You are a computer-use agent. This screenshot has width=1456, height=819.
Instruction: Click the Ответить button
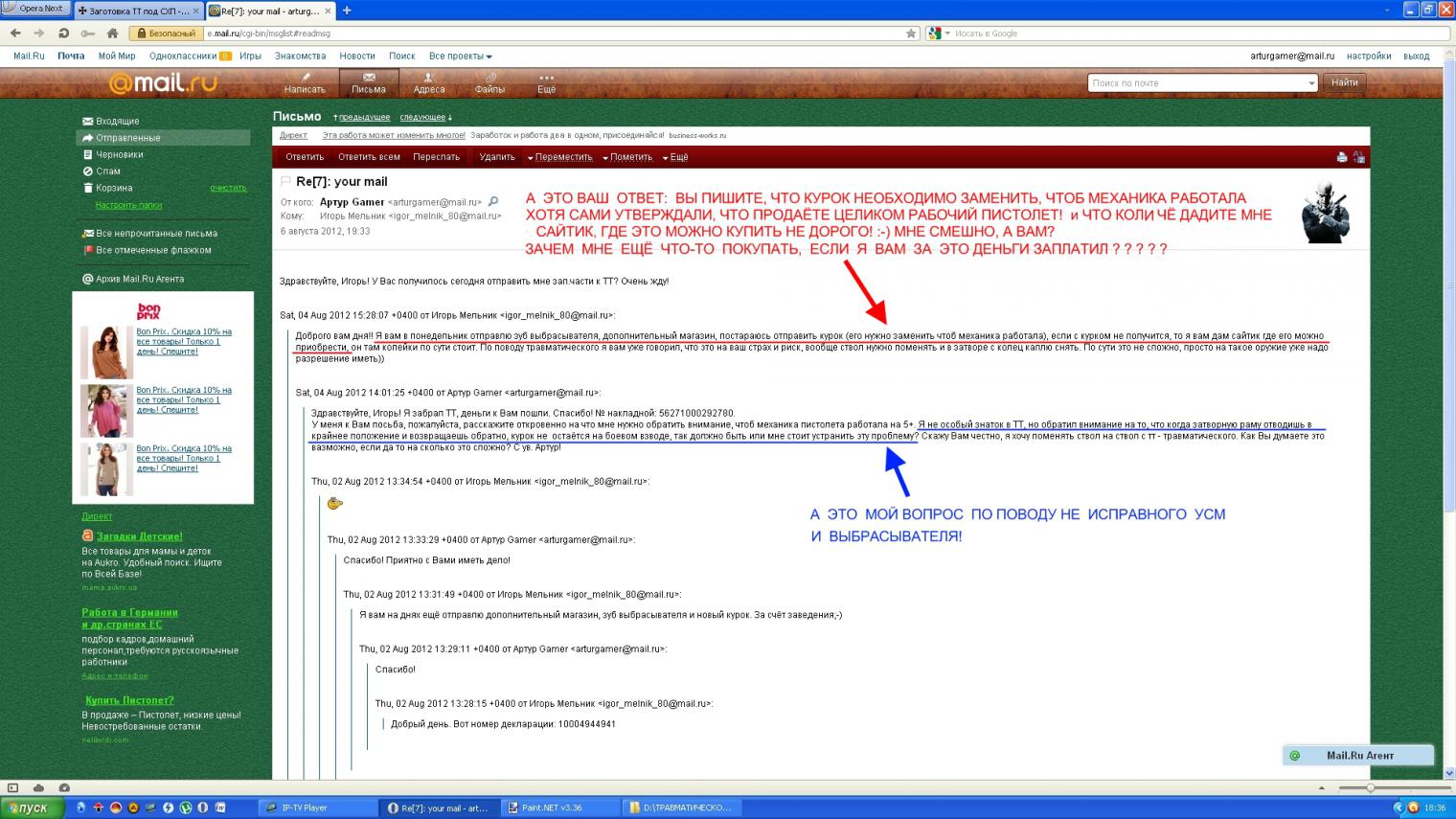click(x=305, y=157)
